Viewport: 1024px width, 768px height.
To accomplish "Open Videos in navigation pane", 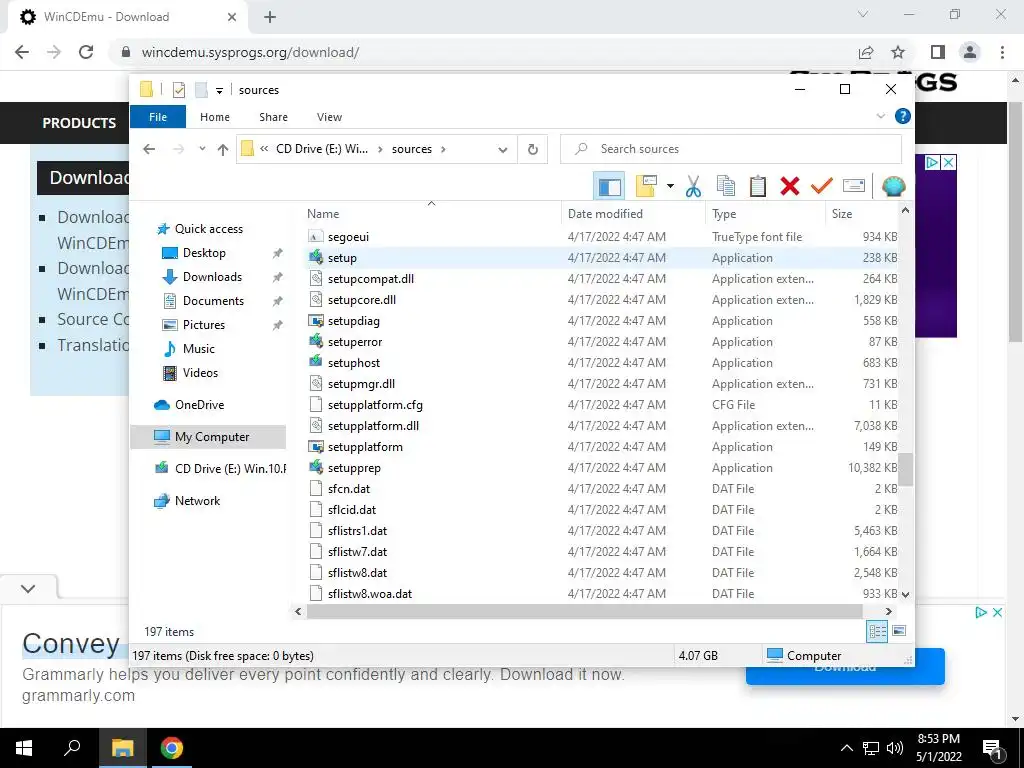I will [200, 373].
